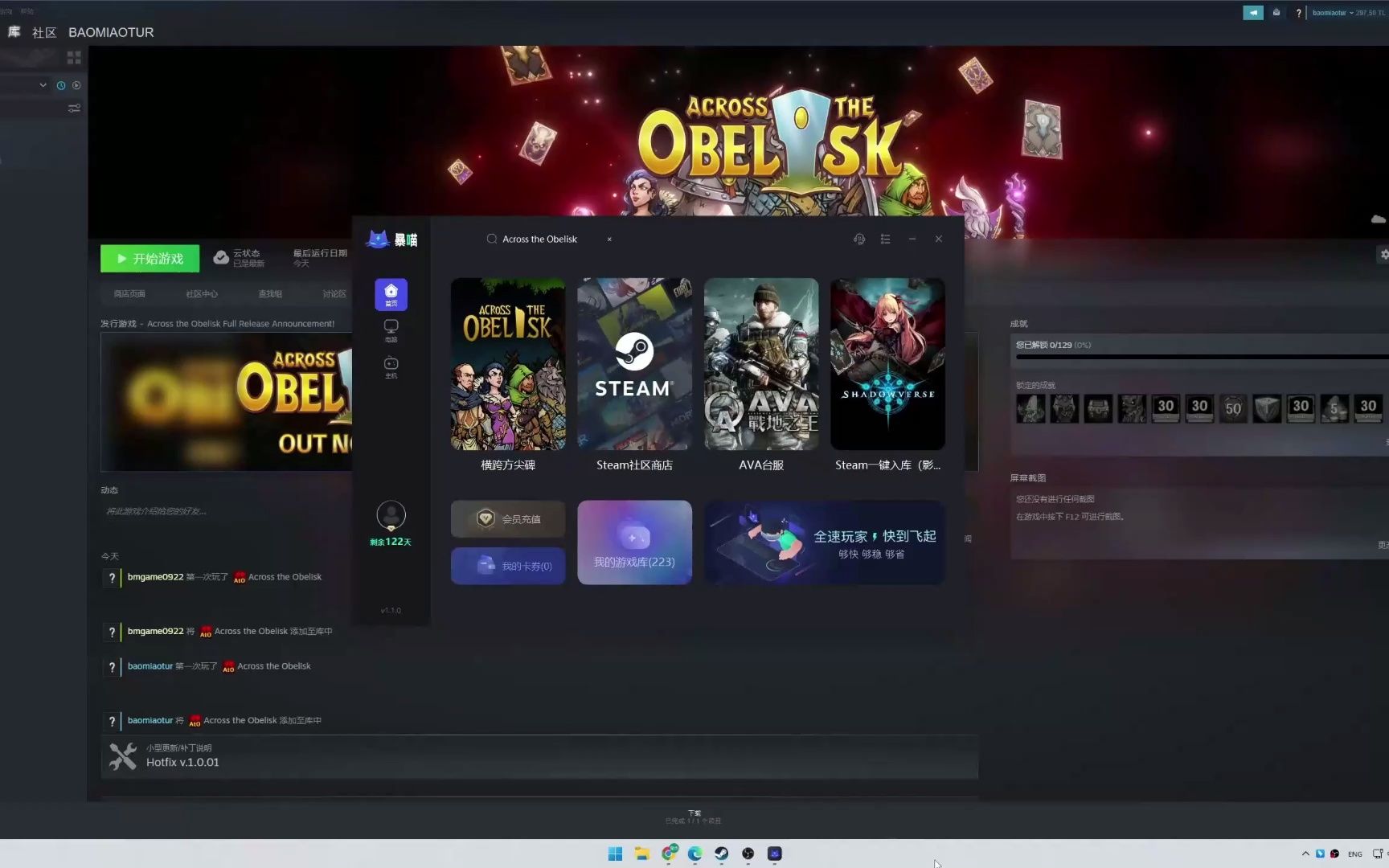Open 我的游戏库(223) game library
Viewport: 1389px width, 868px height.
click(634, 542)
